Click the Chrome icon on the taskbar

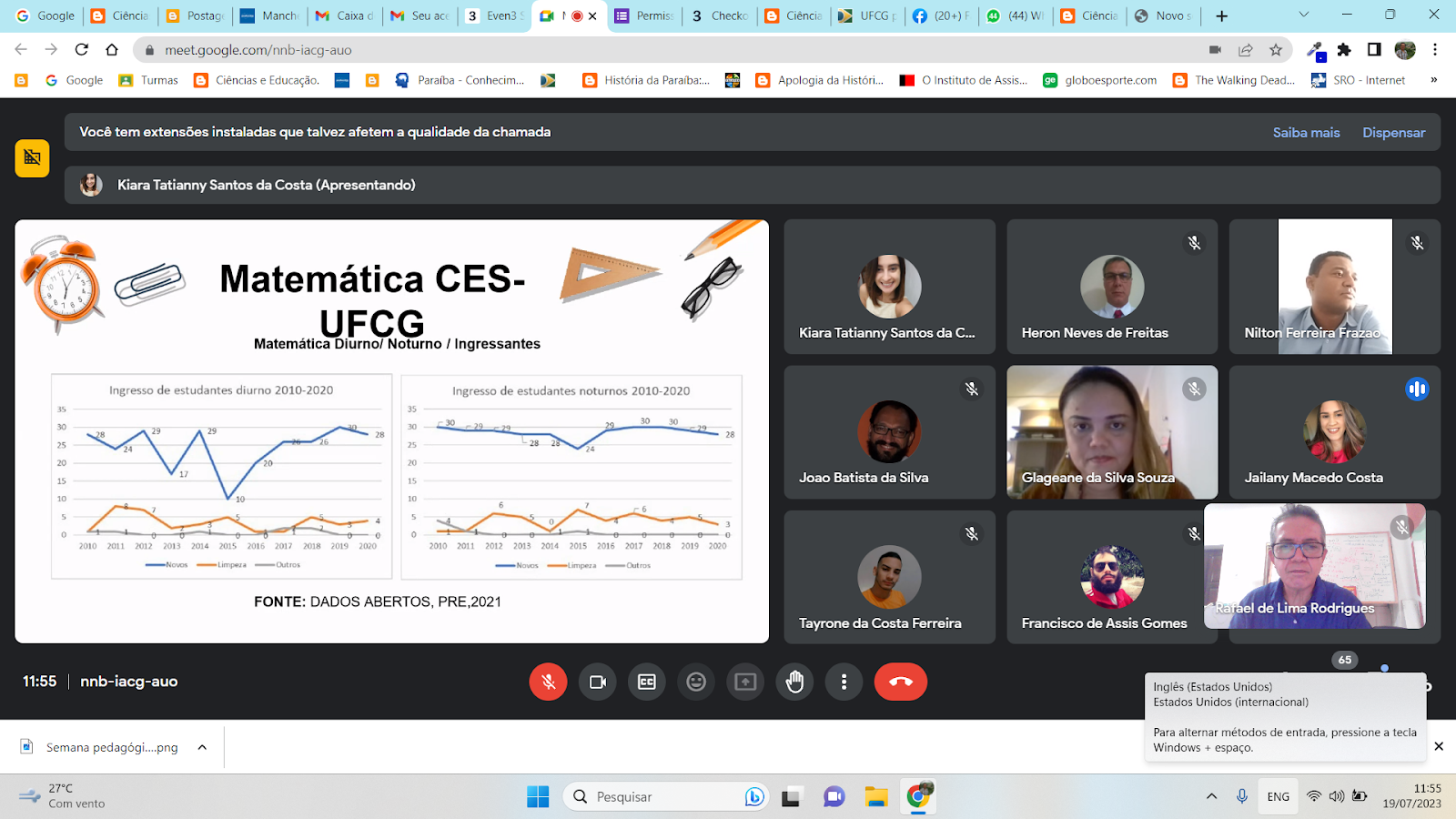click(919, 797)
